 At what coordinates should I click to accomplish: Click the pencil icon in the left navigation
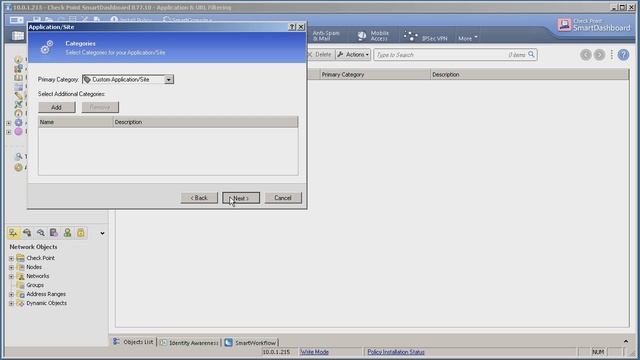18,96
